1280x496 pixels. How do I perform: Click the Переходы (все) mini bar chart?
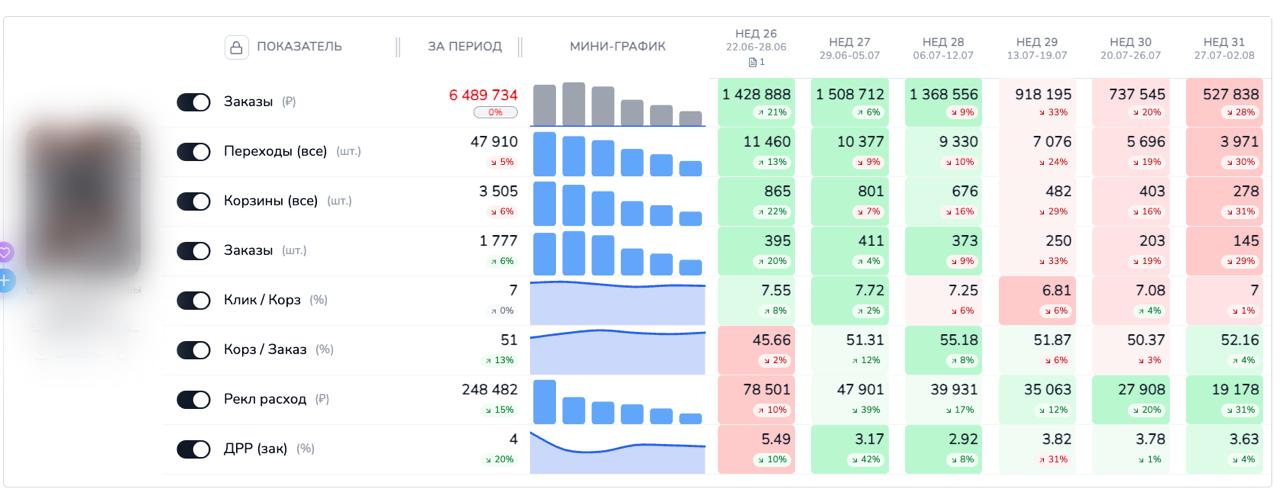617,153
